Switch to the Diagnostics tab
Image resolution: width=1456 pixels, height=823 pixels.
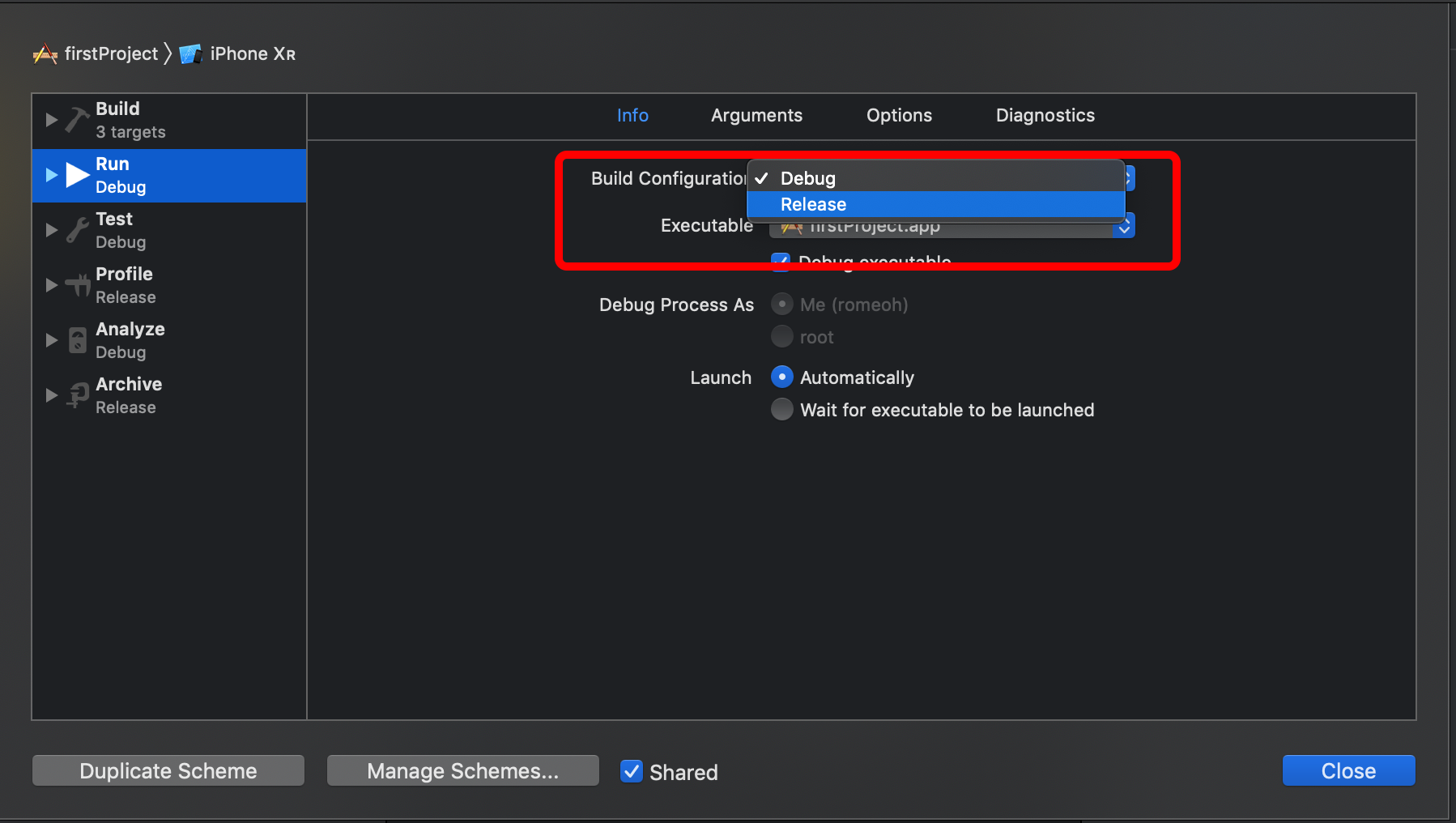coord(1045,115)
